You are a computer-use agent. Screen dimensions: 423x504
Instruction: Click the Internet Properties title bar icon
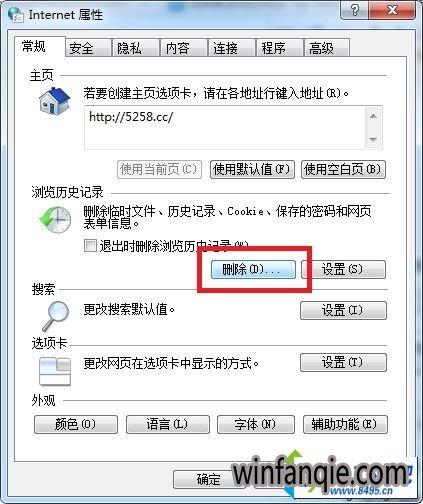16,15
